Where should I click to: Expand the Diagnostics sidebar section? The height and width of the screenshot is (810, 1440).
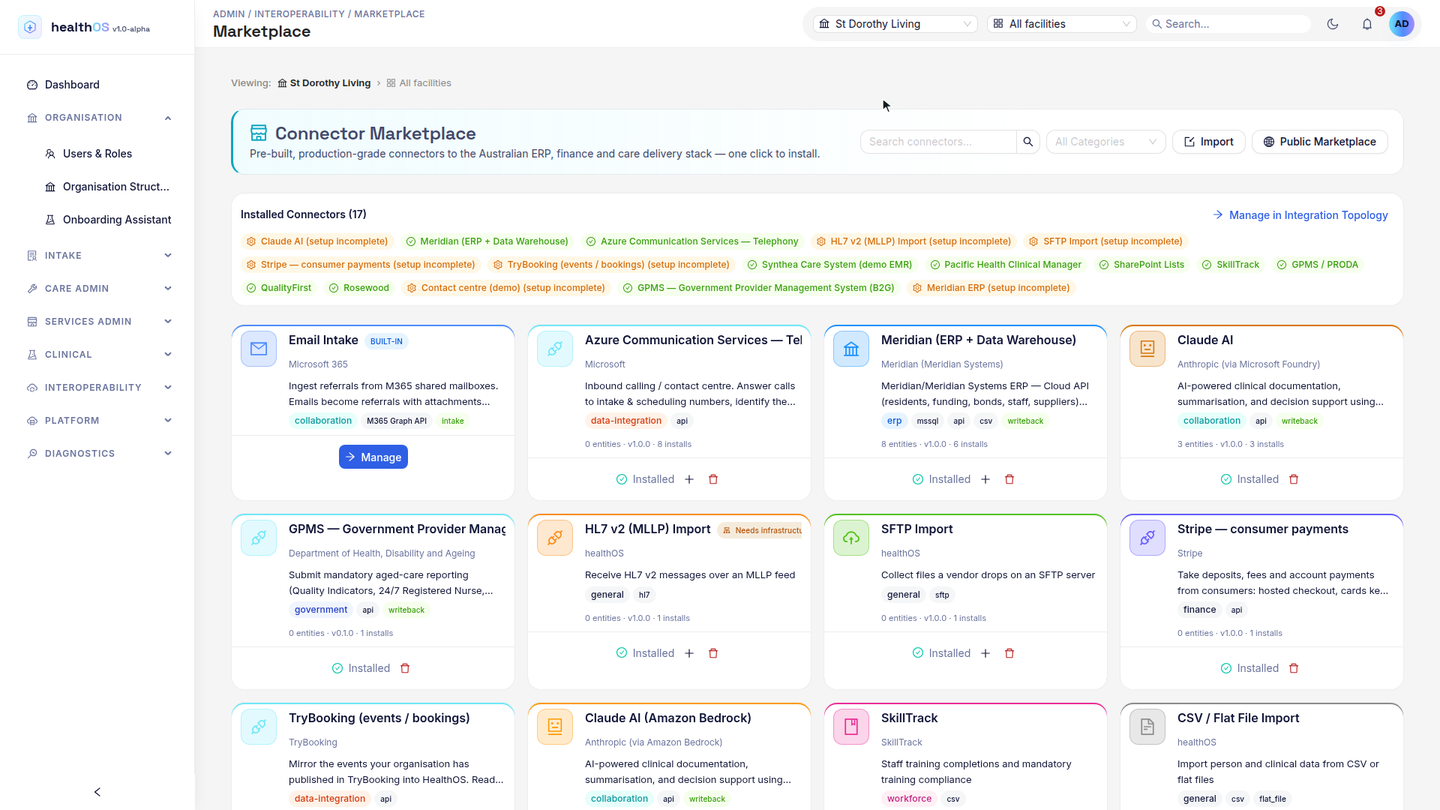click(97, 454)
